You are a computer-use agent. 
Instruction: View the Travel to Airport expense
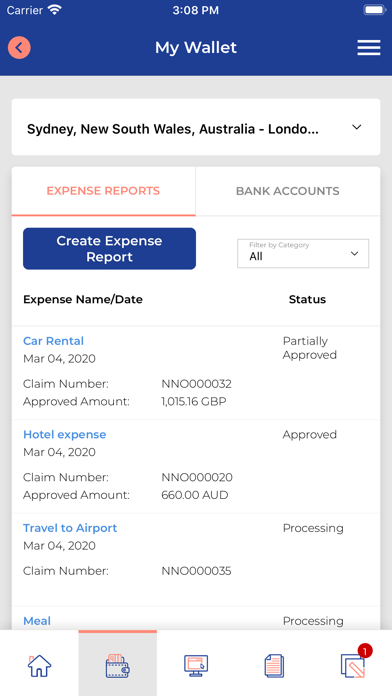[70, 528]
